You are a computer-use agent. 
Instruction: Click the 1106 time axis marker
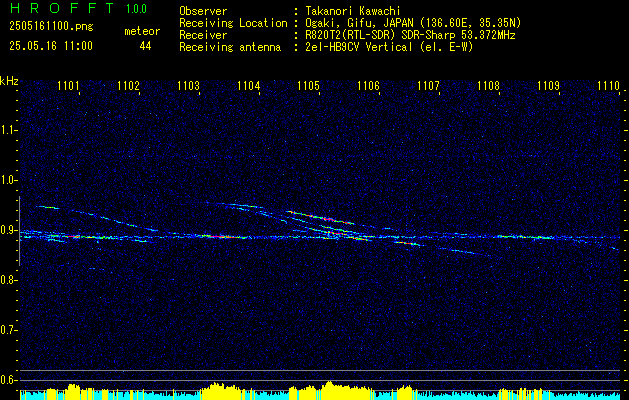[368, 85]
